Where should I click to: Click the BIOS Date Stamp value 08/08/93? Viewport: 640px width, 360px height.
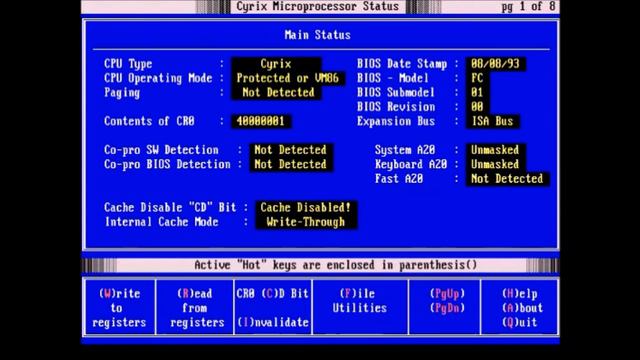click(495, 64)
